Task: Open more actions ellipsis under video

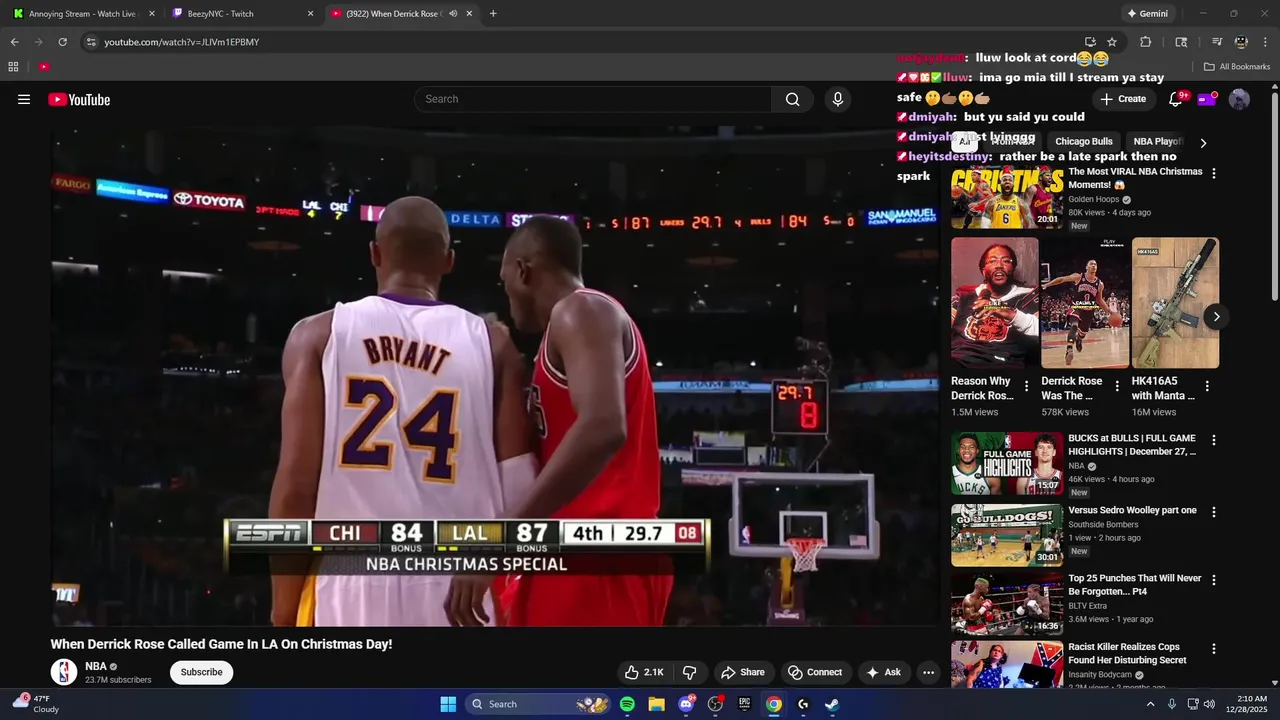Action: coord(928,672)
